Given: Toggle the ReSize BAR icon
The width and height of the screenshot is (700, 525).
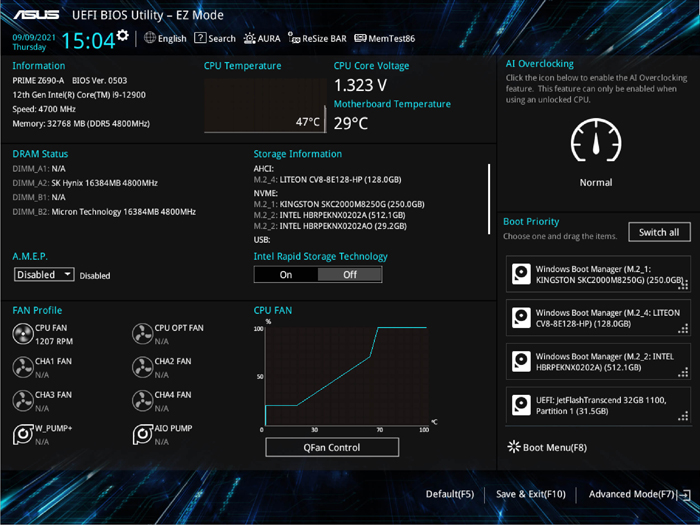Looking at the screenshot, I should 294,38.
